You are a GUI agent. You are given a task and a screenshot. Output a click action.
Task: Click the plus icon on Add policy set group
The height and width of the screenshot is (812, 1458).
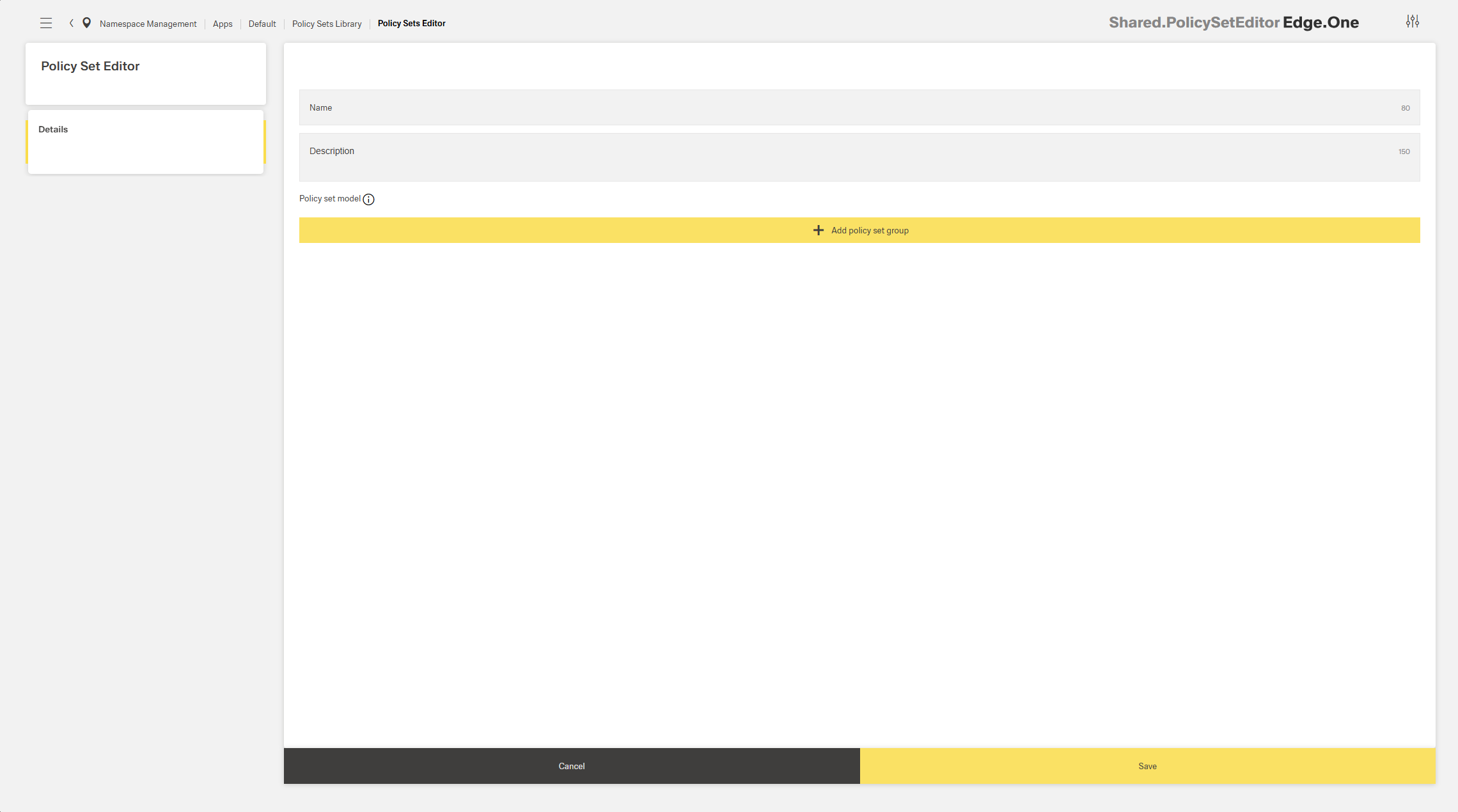pos(818,230)
